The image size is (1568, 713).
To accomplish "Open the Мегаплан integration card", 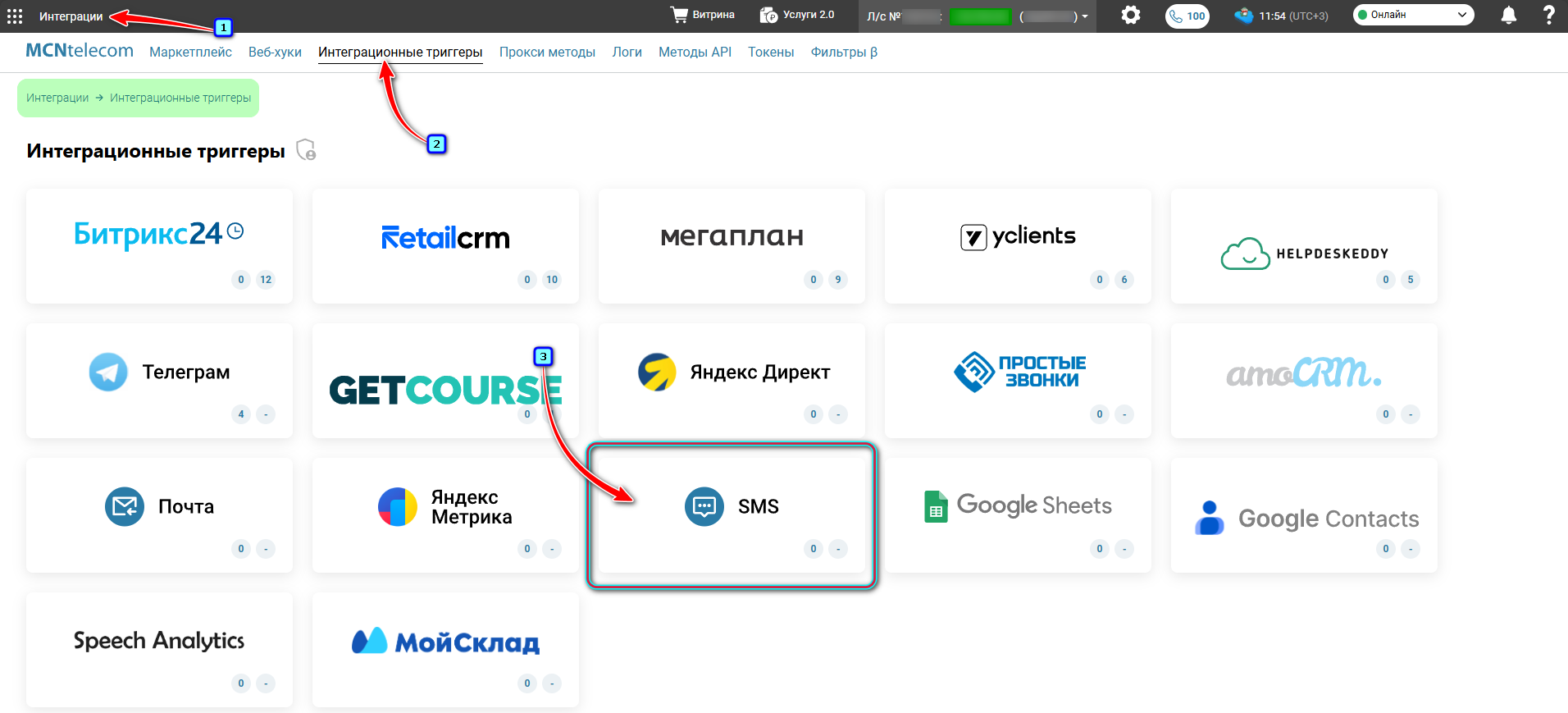I will tap(732, 246).
